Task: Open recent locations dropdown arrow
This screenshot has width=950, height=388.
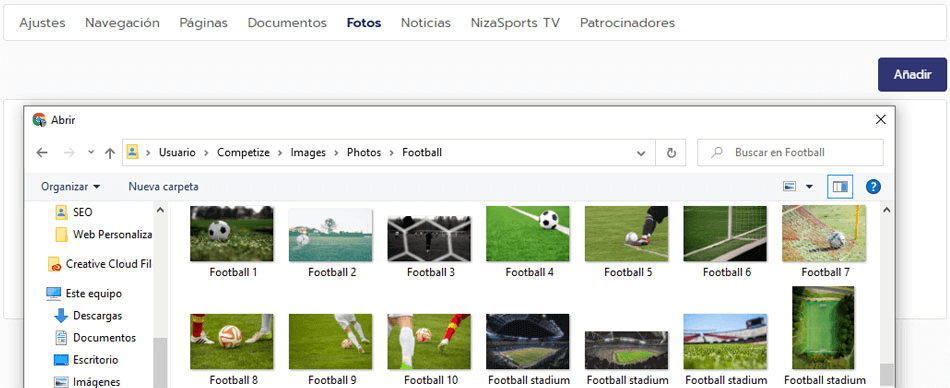Action: coord(91,153)
